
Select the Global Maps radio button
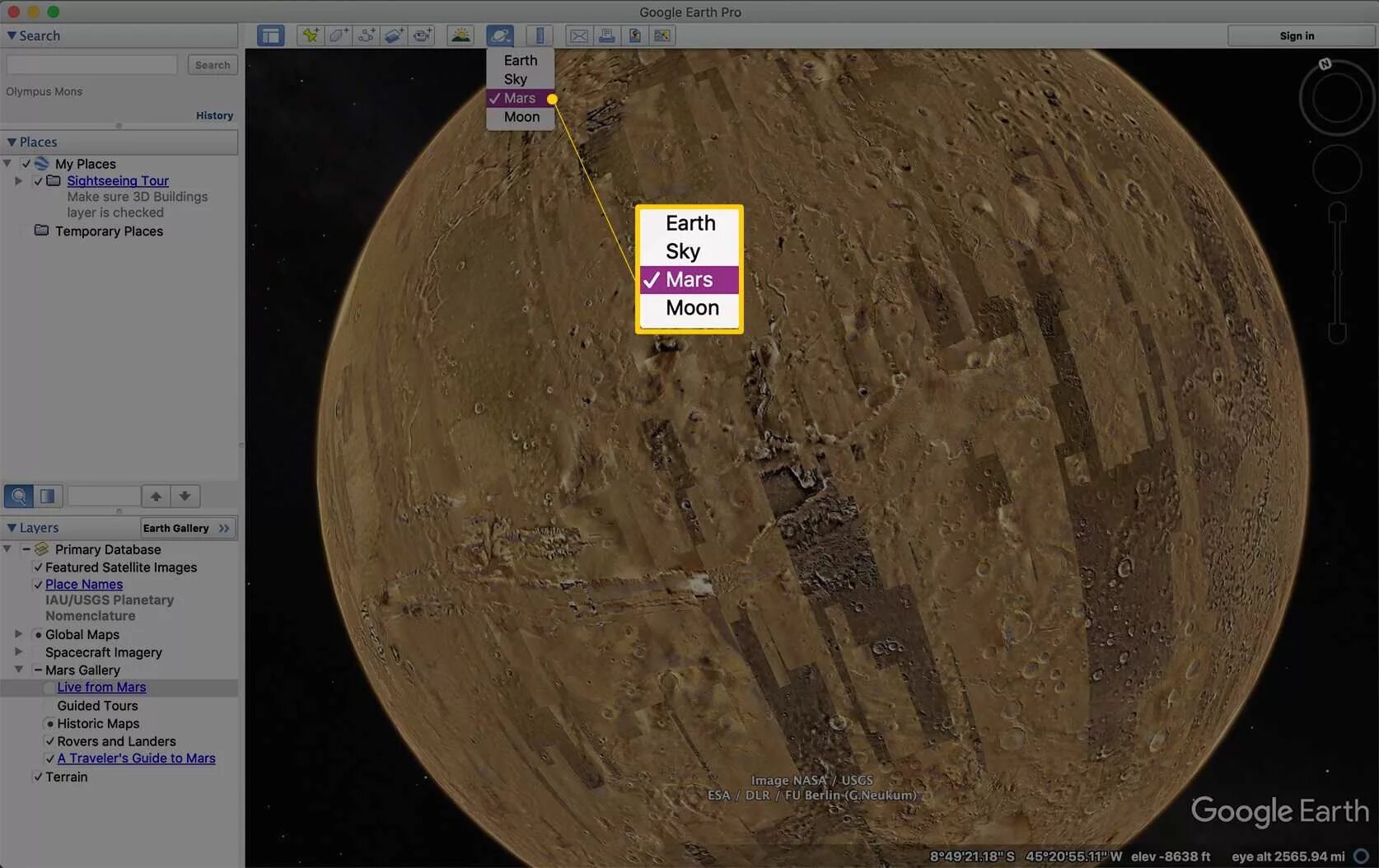click(x=38, y=635)
